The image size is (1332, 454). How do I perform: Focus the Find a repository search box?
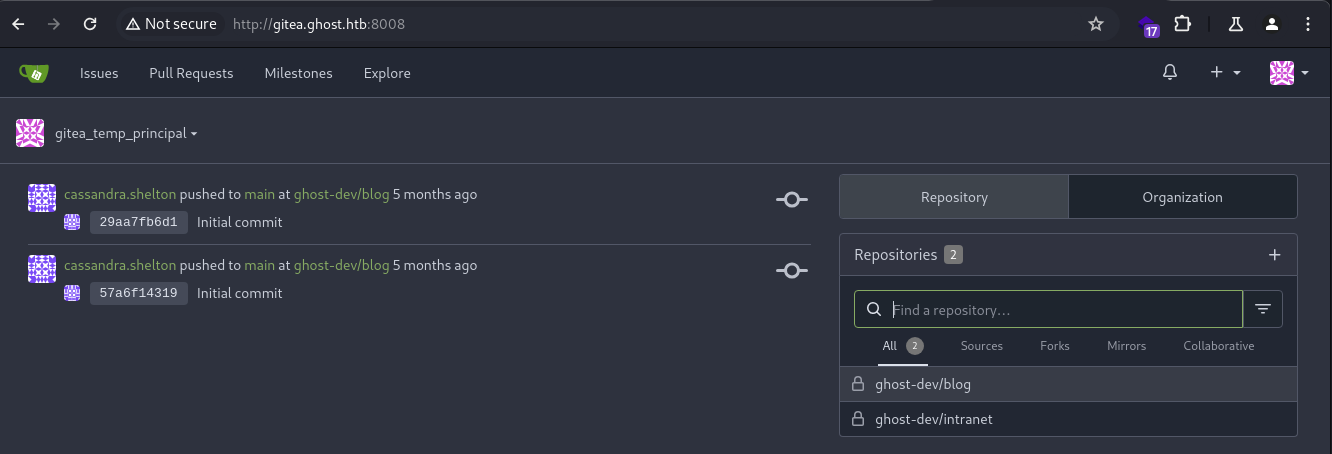[x=1048, y=310]
